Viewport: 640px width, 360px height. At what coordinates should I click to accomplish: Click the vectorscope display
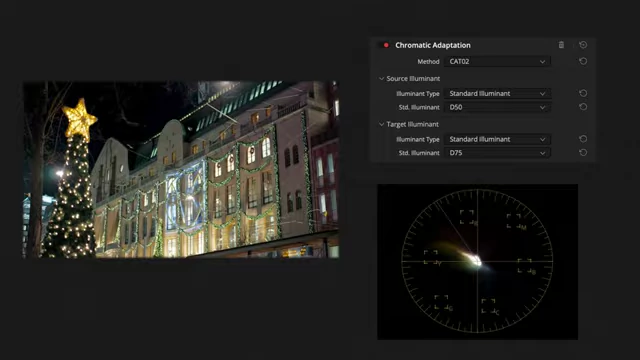[478, 262]
